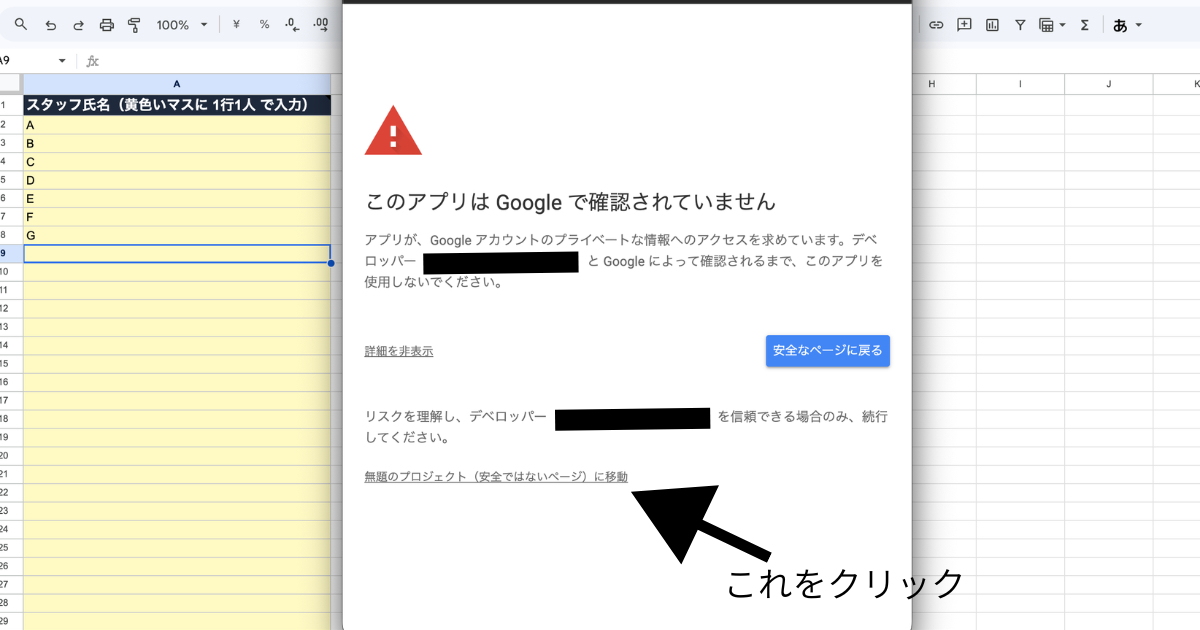The width and height of the screenshot is (1200, 630).
Task: Click the insert link icon
Action: (936, 25)
